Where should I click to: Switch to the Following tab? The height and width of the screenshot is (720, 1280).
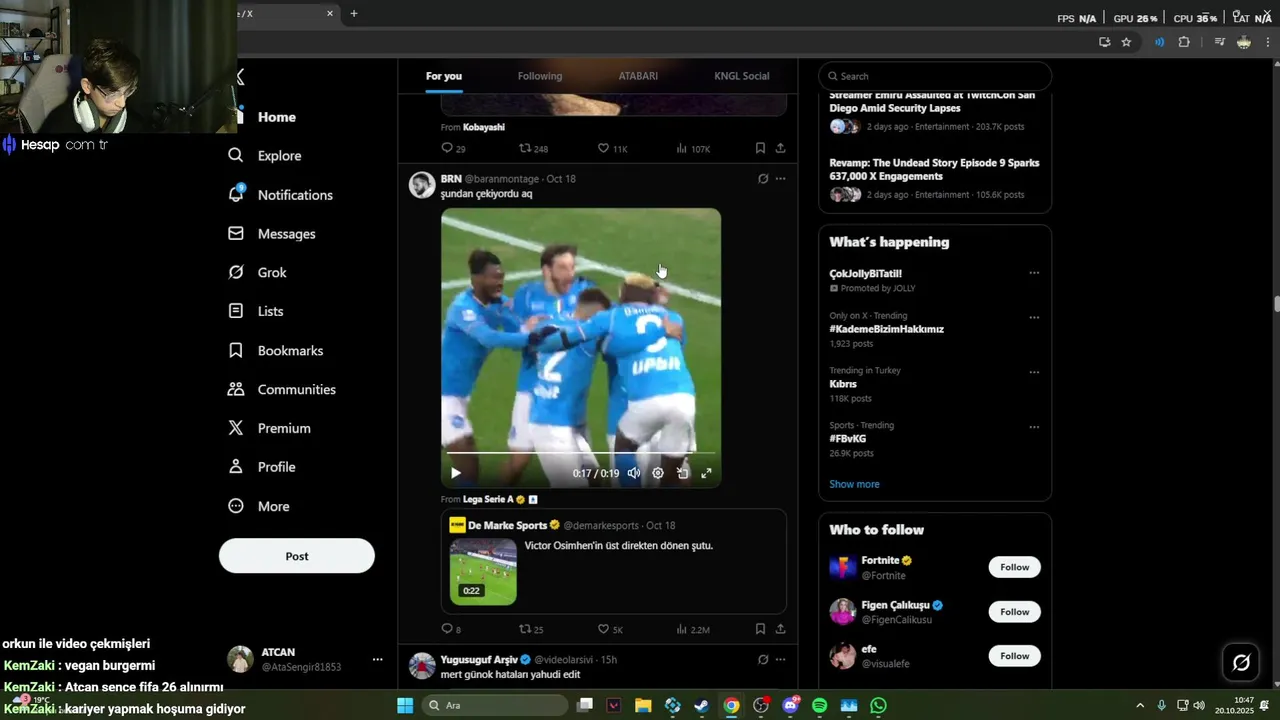point(540,76)
